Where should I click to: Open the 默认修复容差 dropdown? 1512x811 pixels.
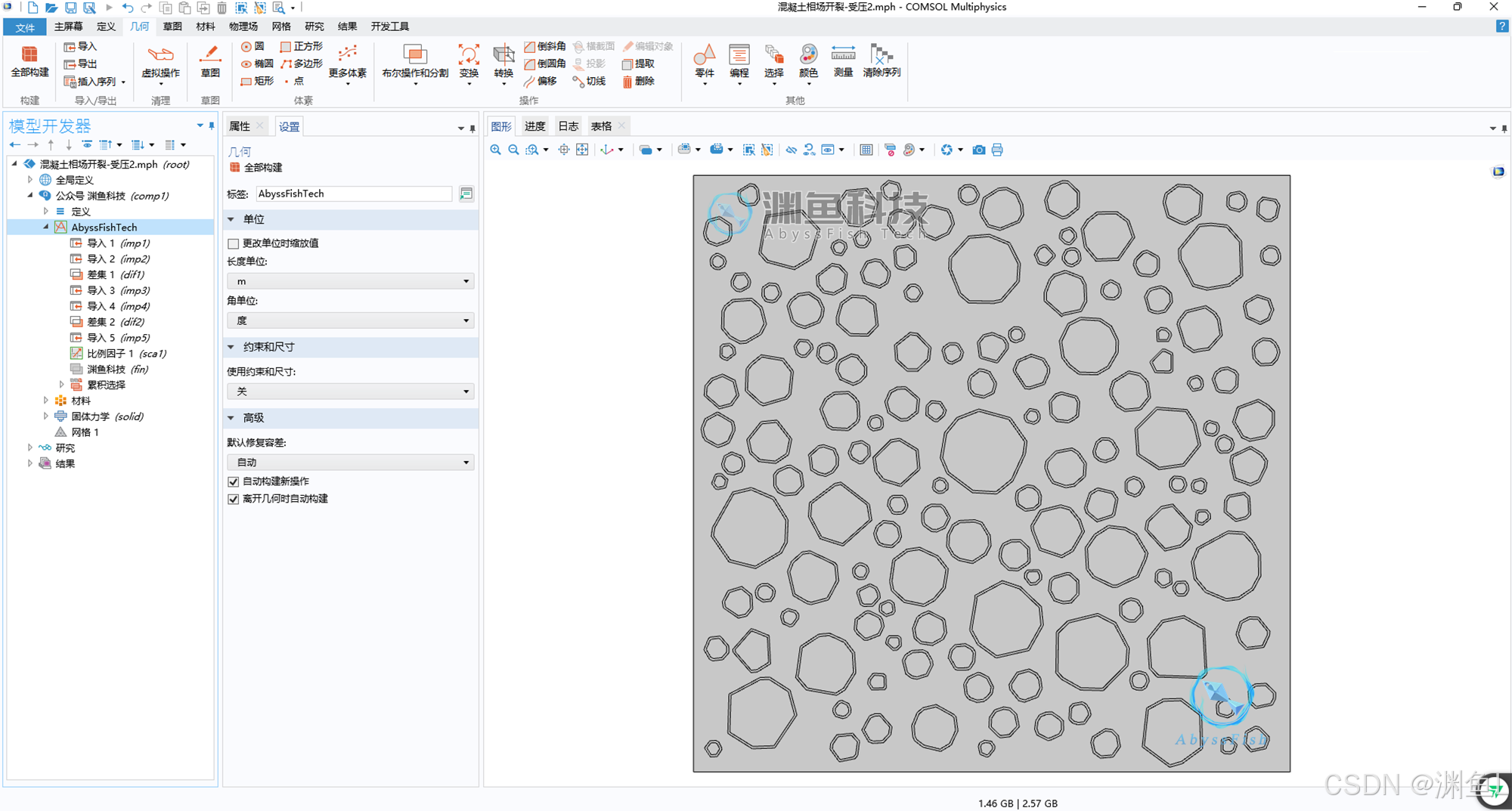point(351,462)
